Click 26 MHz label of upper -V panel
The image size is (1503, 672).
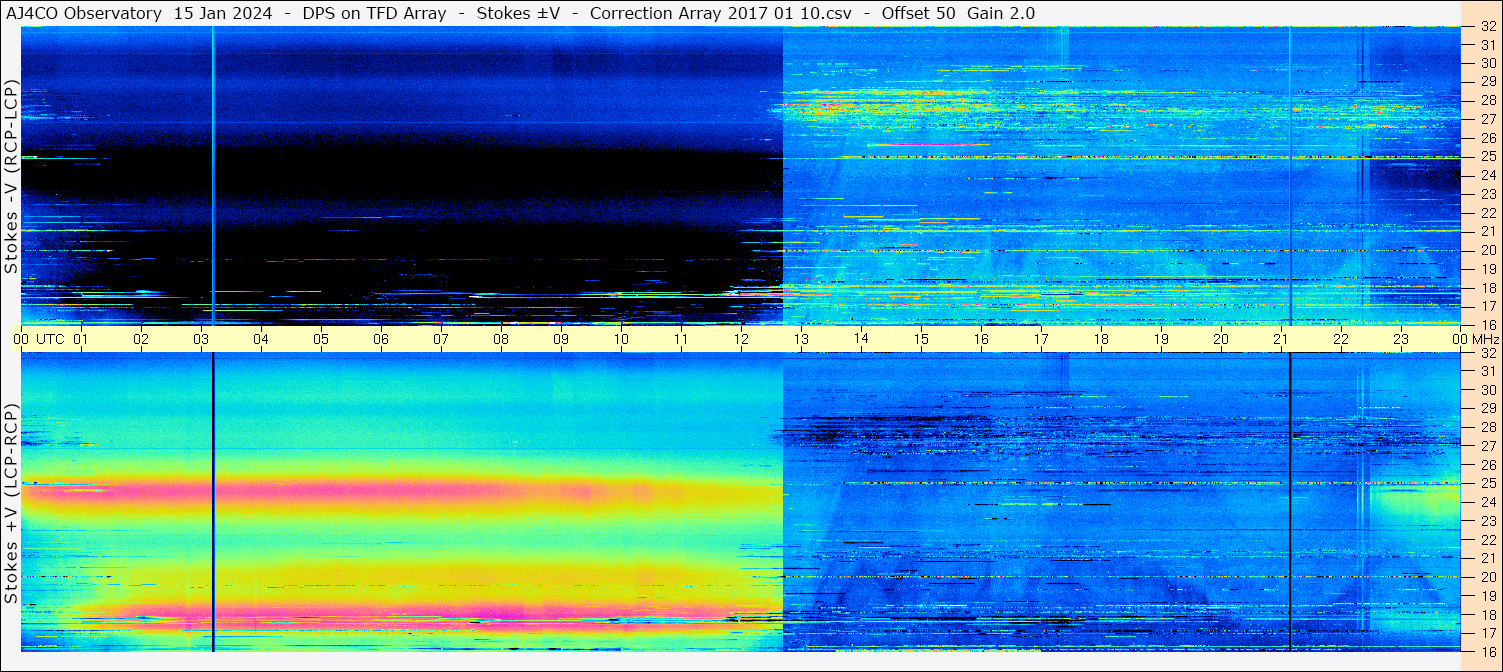pyautogui.click(x=1487, y=138)
